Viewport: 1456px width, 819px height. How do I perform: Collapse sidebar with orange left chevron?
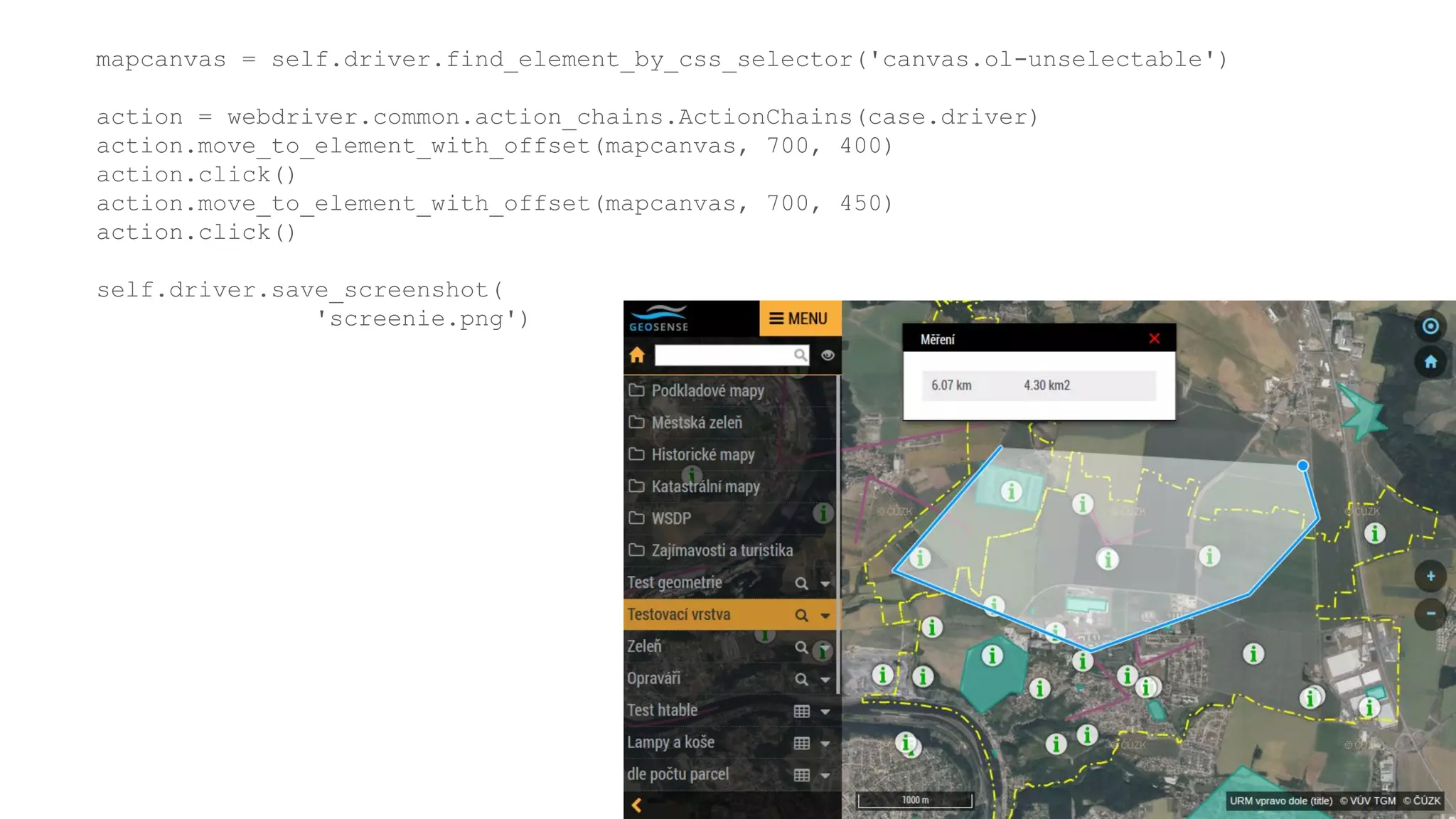[637, 805]
